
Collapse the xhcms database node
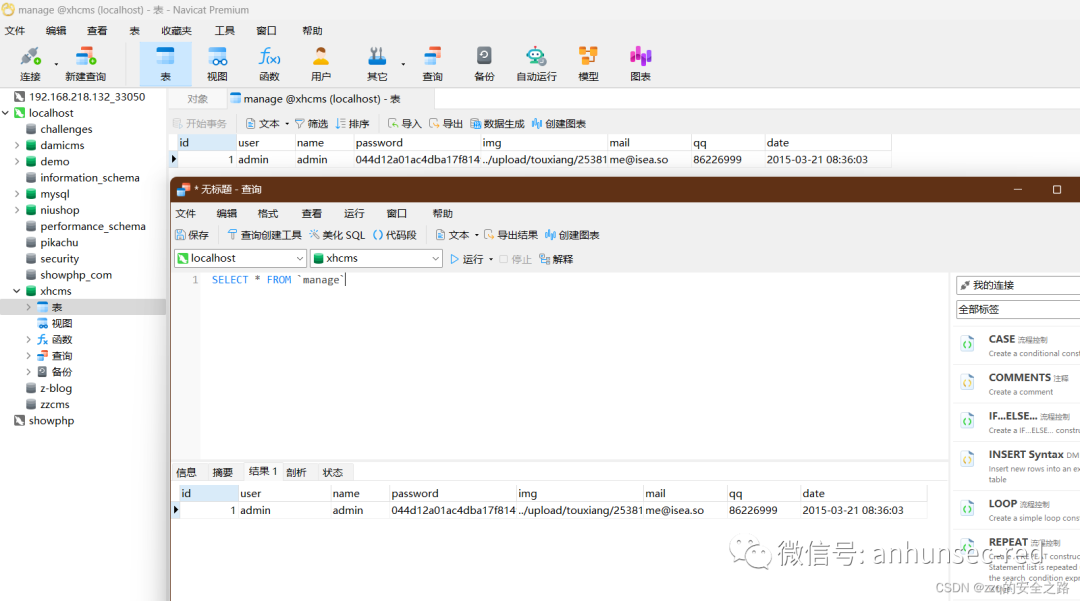click(x=17, y=291)
